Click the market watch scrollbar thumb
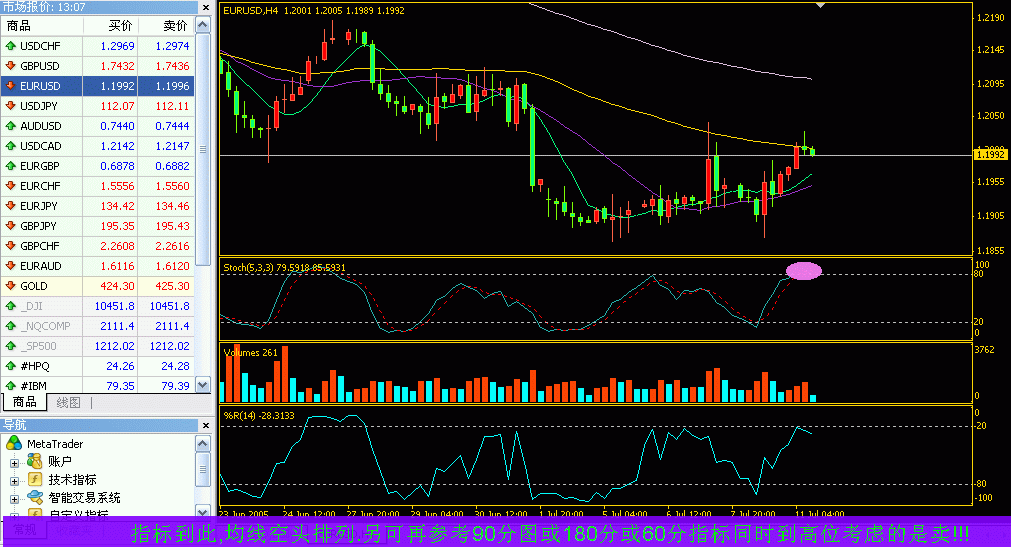The image size is (1011, 547). pyautogui.click(x=203, y=149)
